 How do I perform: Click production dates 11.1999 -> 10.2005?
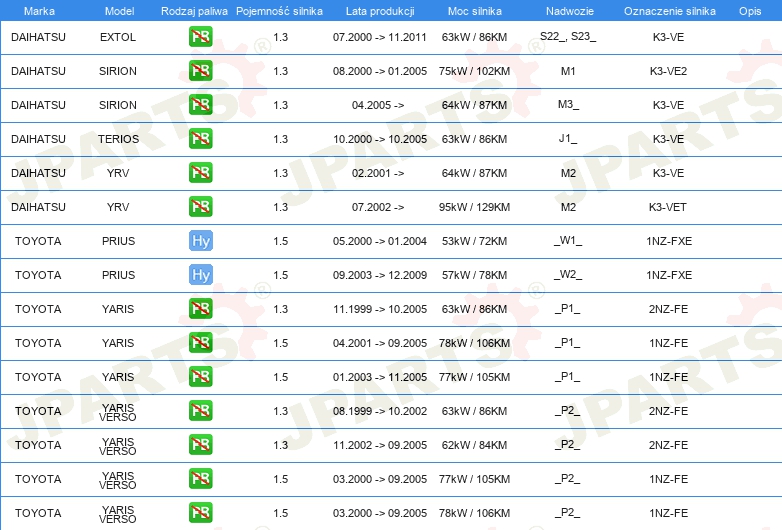coord(380,309)
